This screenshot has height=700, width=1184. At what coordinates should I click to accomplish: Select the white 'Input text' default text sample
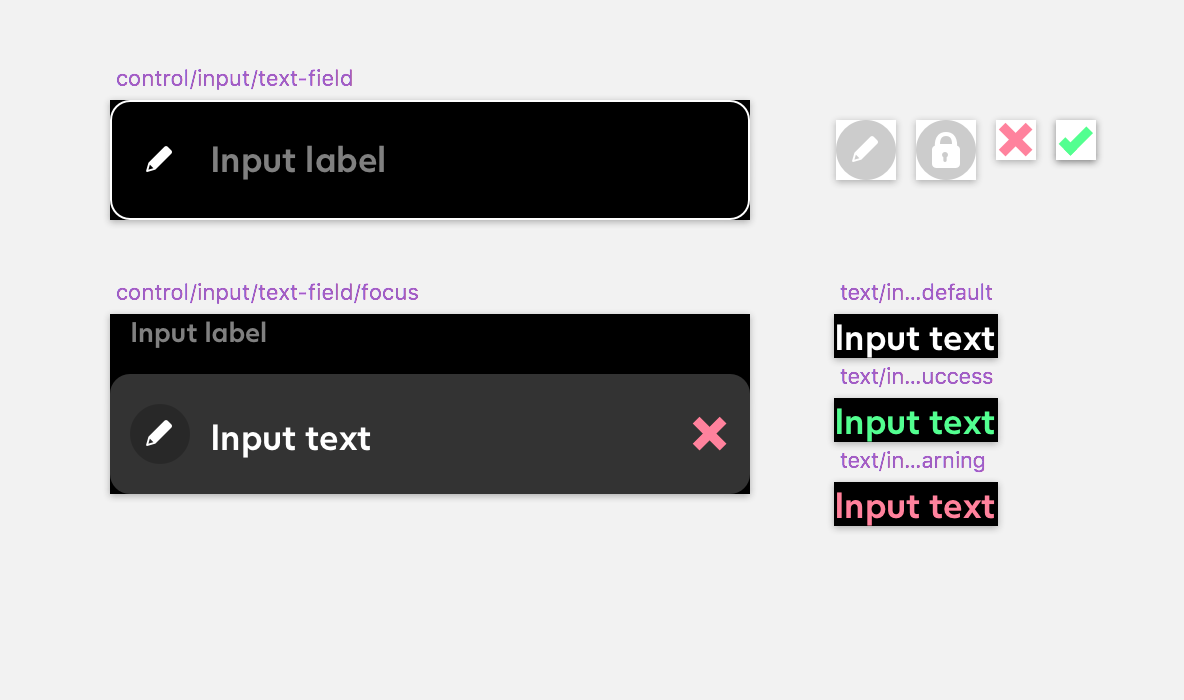(x=916, y=337)
